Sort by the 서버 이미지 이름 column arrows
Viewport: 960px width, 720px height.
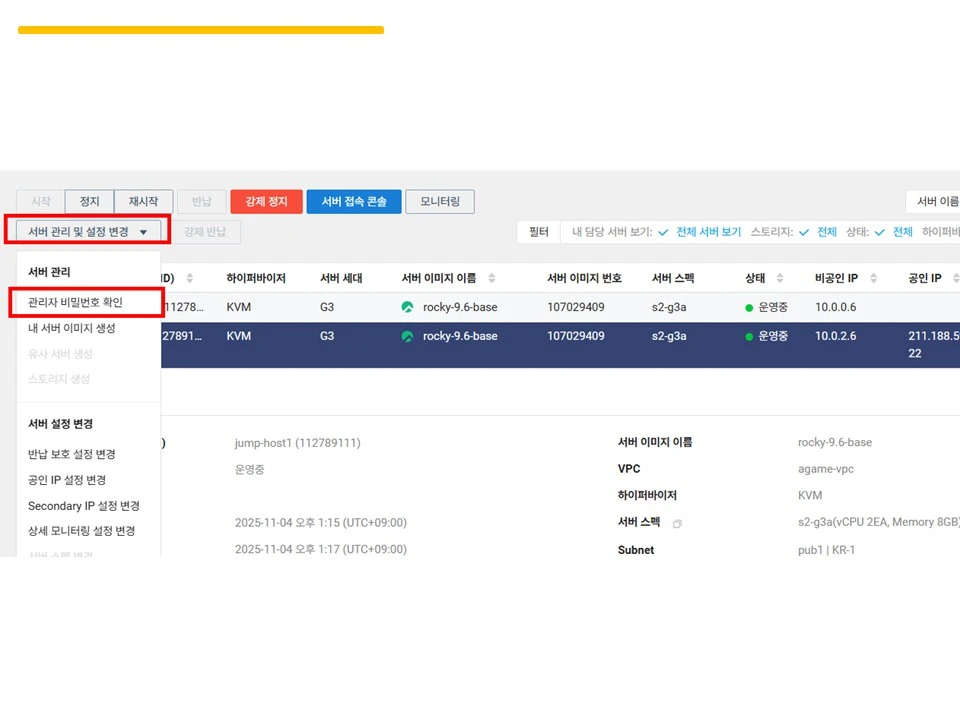tap(492, 278)
